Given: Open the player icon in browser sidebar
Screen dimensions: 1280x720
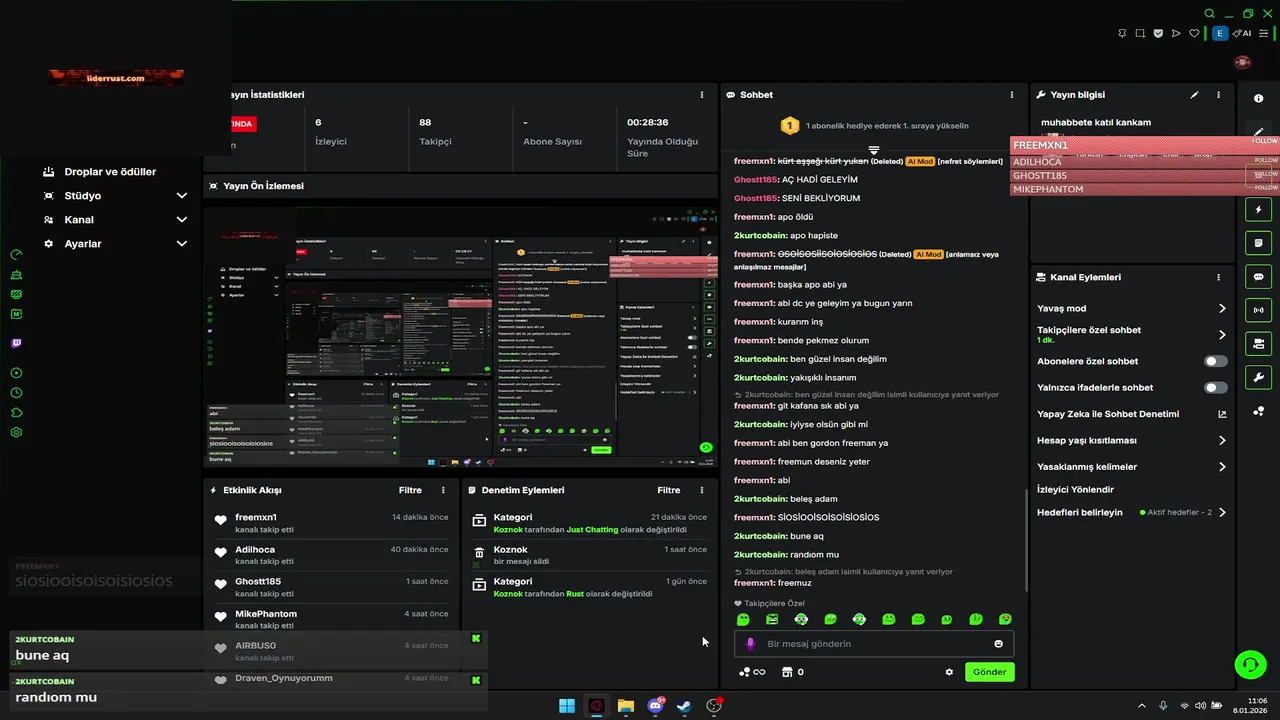Looking at the screenshot, I should [x=16, y=372].
